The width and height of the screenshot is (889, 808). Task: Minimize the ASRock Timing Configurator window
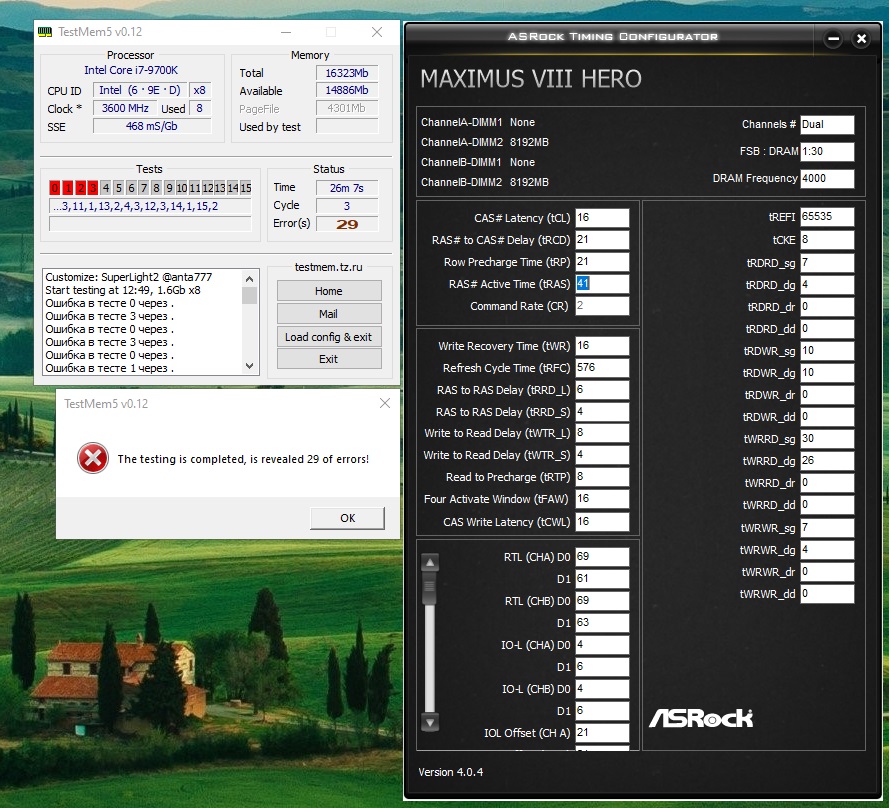(x=833, y=39)
